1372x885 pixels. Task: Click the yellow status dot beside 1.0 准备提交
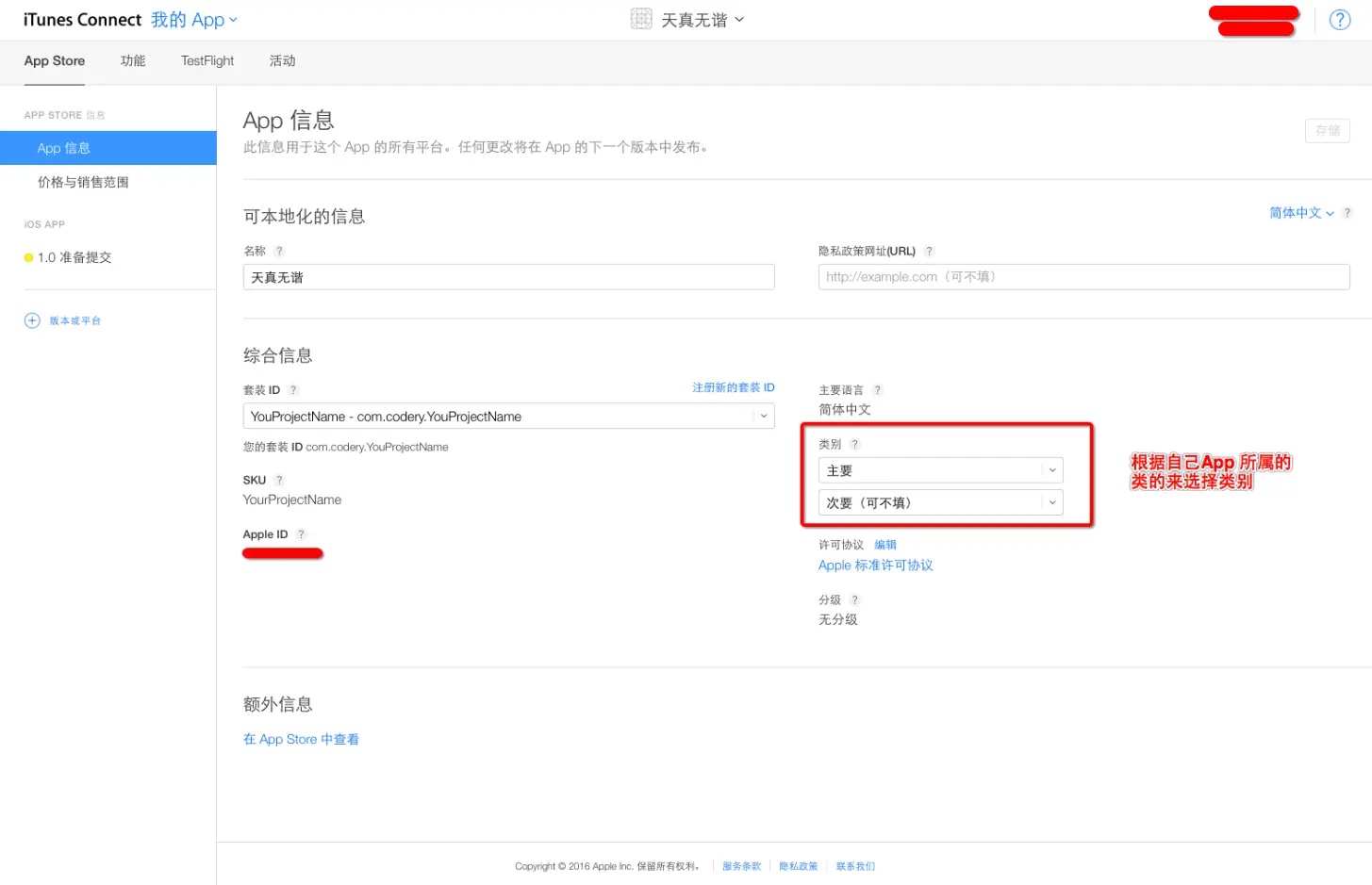[28, 257]
